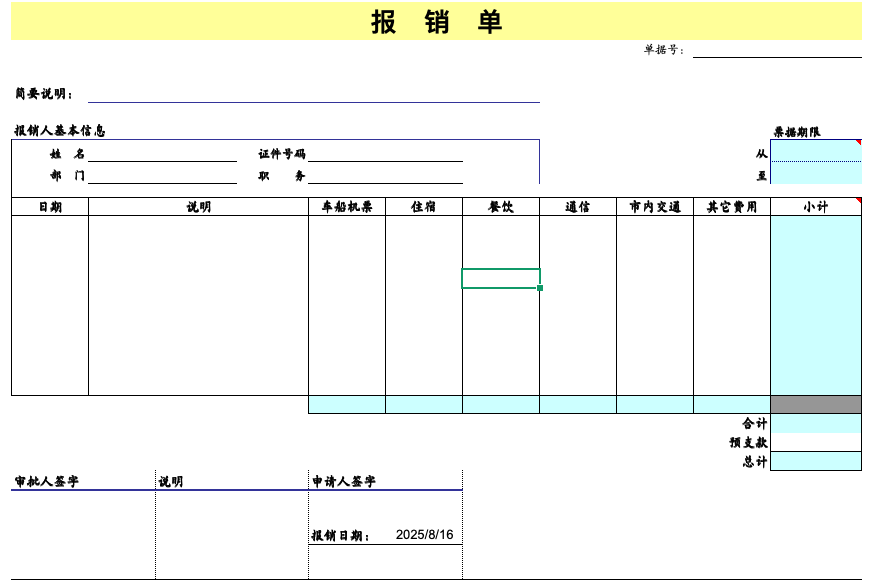Viewport: 869px width, 580px height.
Task: Click the 简要说明 input line
Action: (314, 94)
